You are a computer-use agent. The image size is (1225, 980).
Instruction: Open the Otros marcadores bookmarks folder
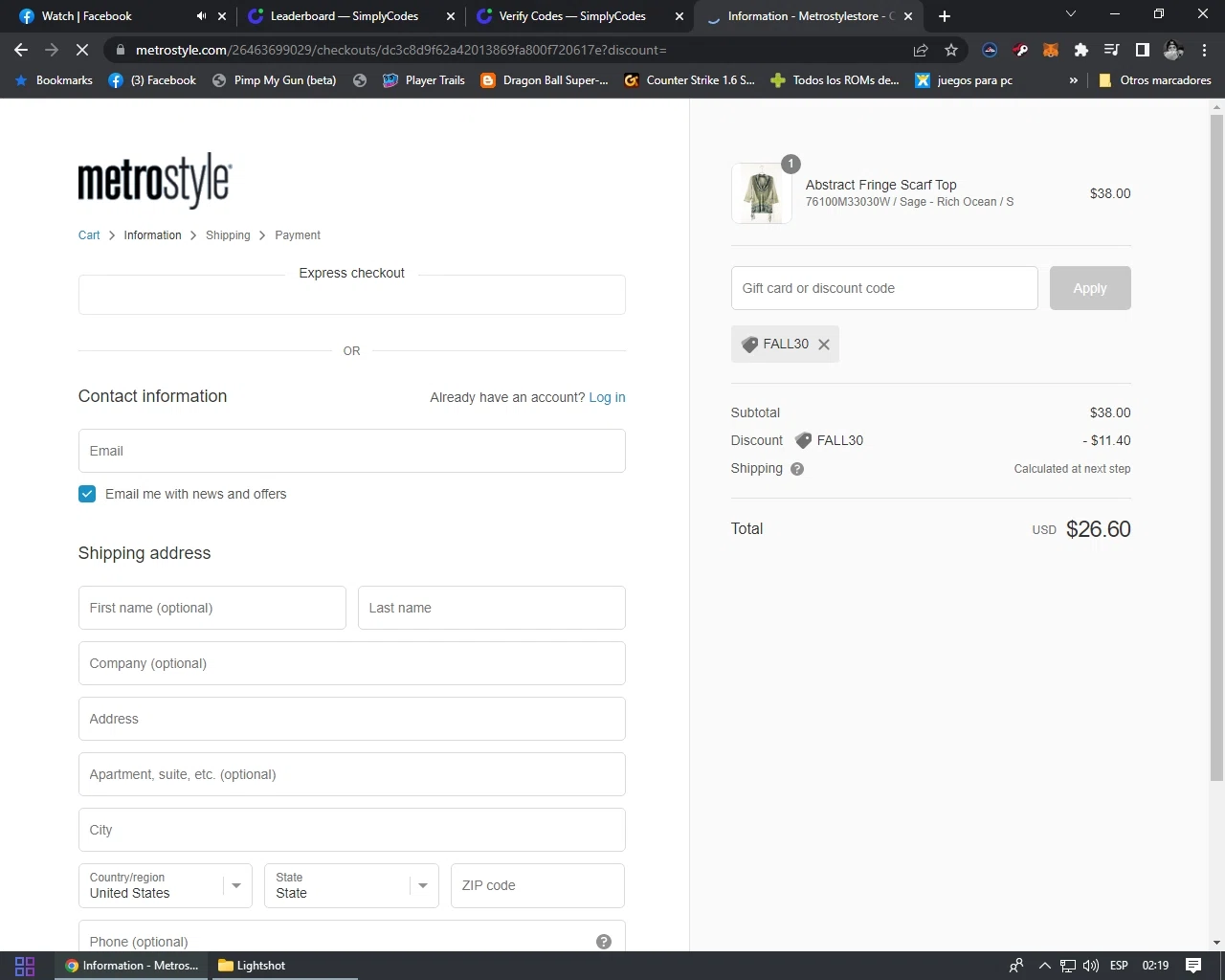tap(1155, 80)
